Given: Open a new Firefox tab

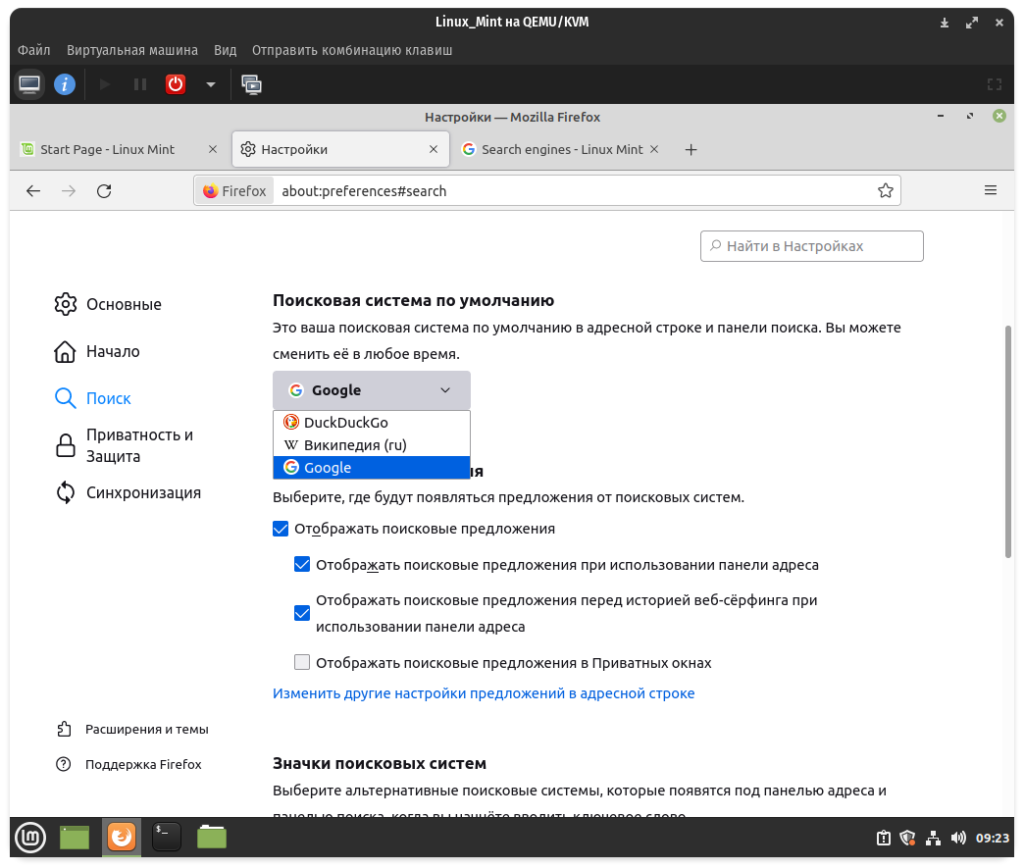Looking at the screenshot, I should (x=691, y=150).
